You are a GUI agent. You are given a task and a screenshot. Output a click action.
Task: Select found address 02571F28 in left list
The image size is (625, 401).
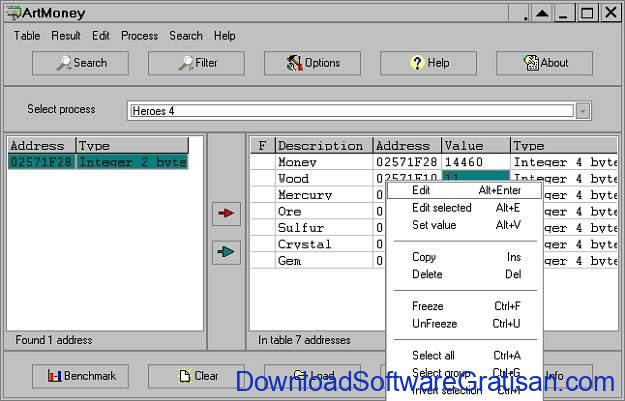pyautogui.click(x=41, y=162)
